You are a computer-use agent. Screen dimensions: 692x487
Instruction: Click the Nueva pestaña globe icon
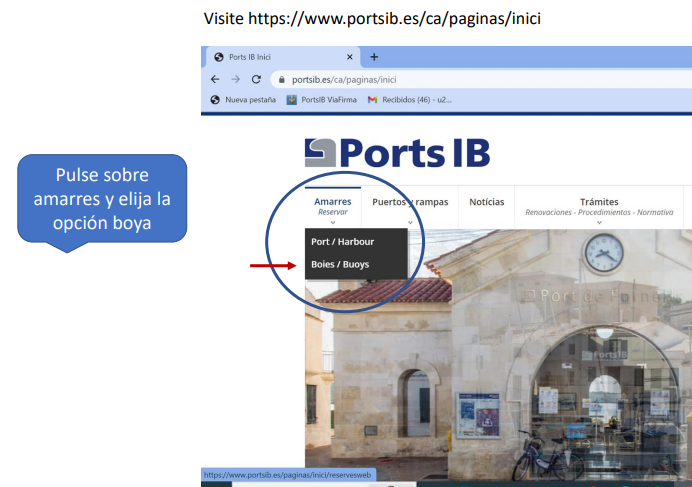click(x=215, y=100)
